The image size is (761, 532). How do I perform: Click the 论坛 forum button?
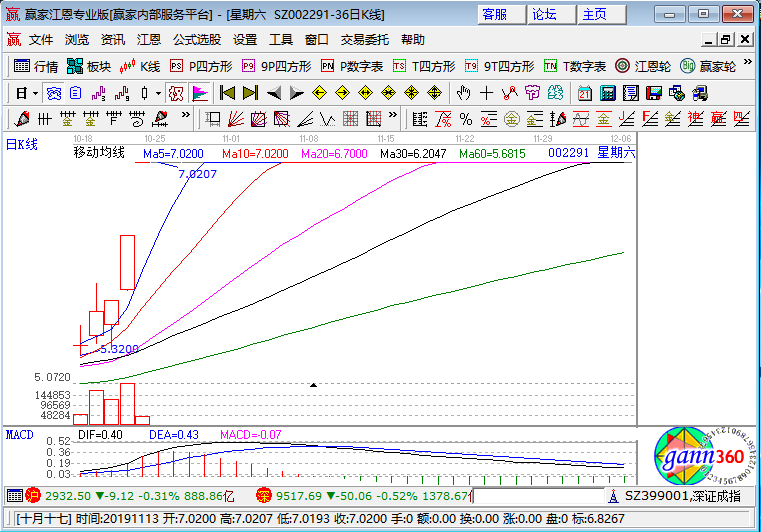point(545,14)
